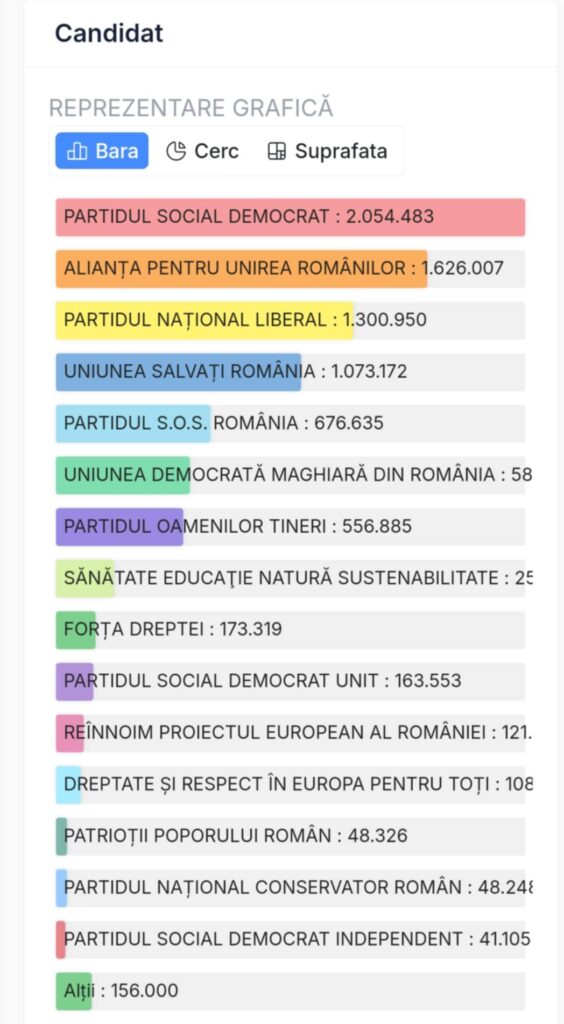
Task: Click the Partidul Social Democrat Unit row
Action: click(290, 682)
